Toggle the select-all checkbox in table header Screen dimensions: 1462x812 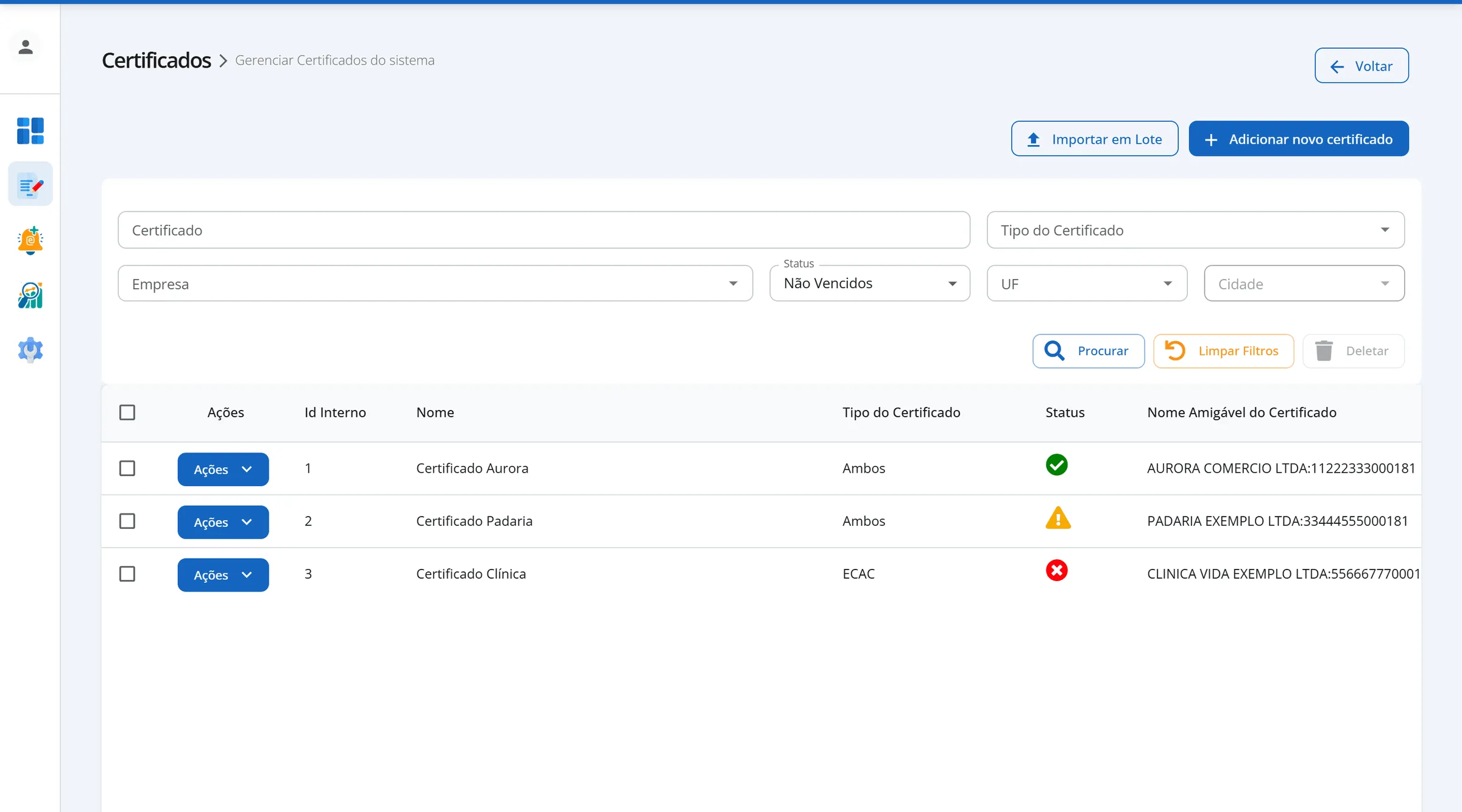click(127, 412)
